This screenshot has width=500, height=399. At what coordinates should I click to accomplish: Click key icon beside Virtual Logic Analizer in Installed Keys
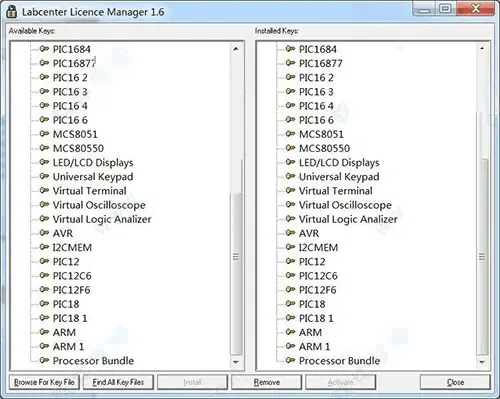[290, 219]
